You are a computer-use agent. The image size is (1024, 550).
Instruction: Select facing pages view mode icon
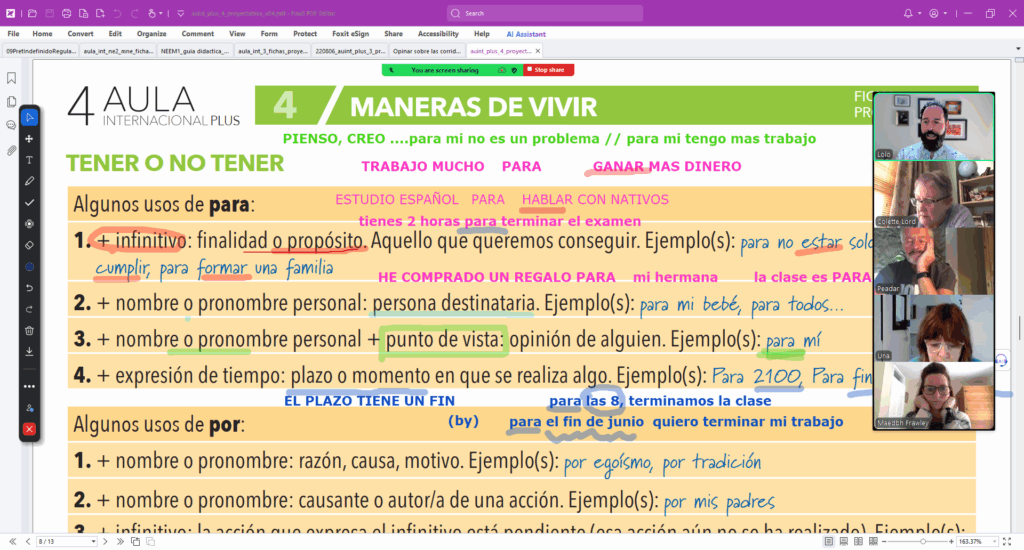pyautogui.click(x=859, y=542)
